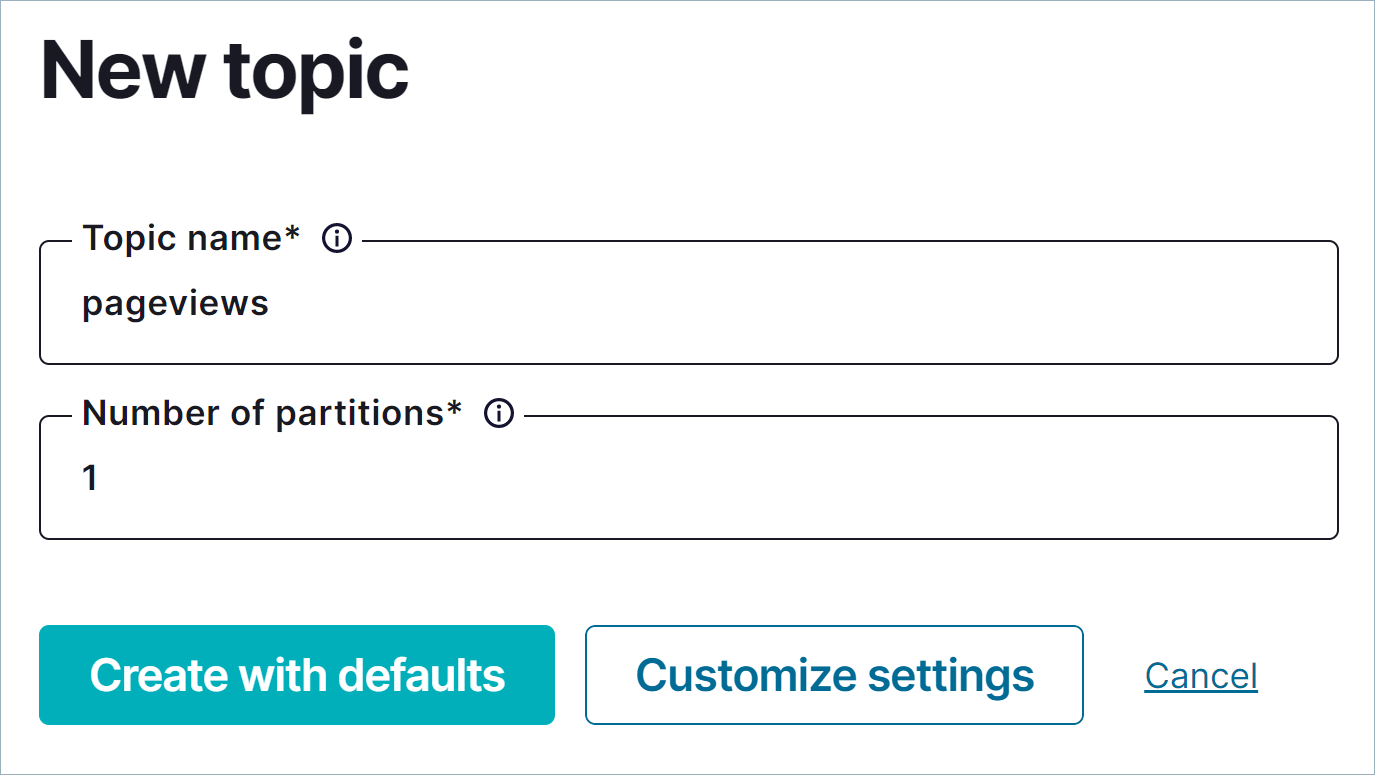Screen dimensions: 1375x775
Task: Cancel the new topic creation
Action: coord(1201,676)
